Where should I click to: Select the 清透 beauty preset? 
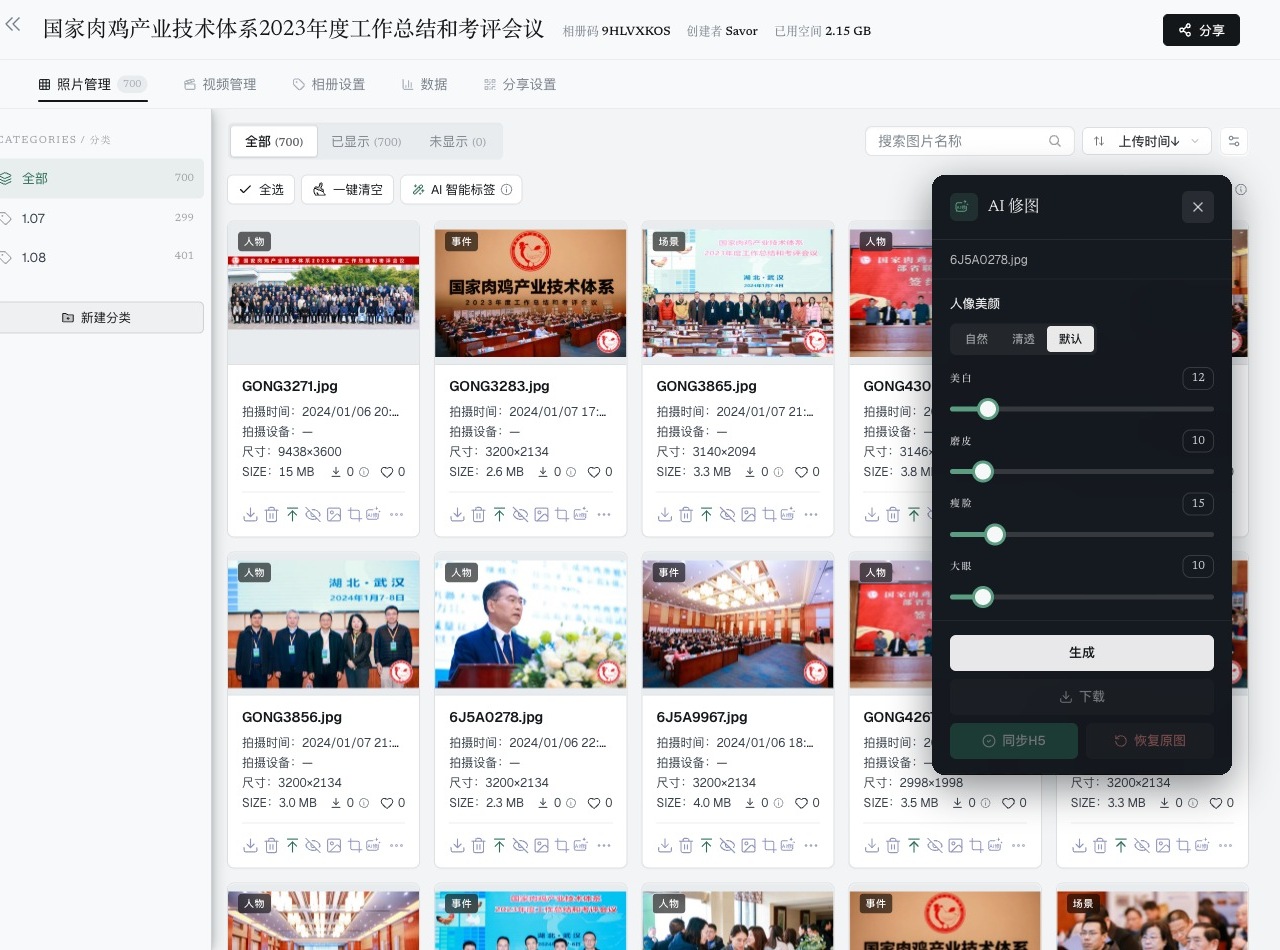coord(1023,339)
